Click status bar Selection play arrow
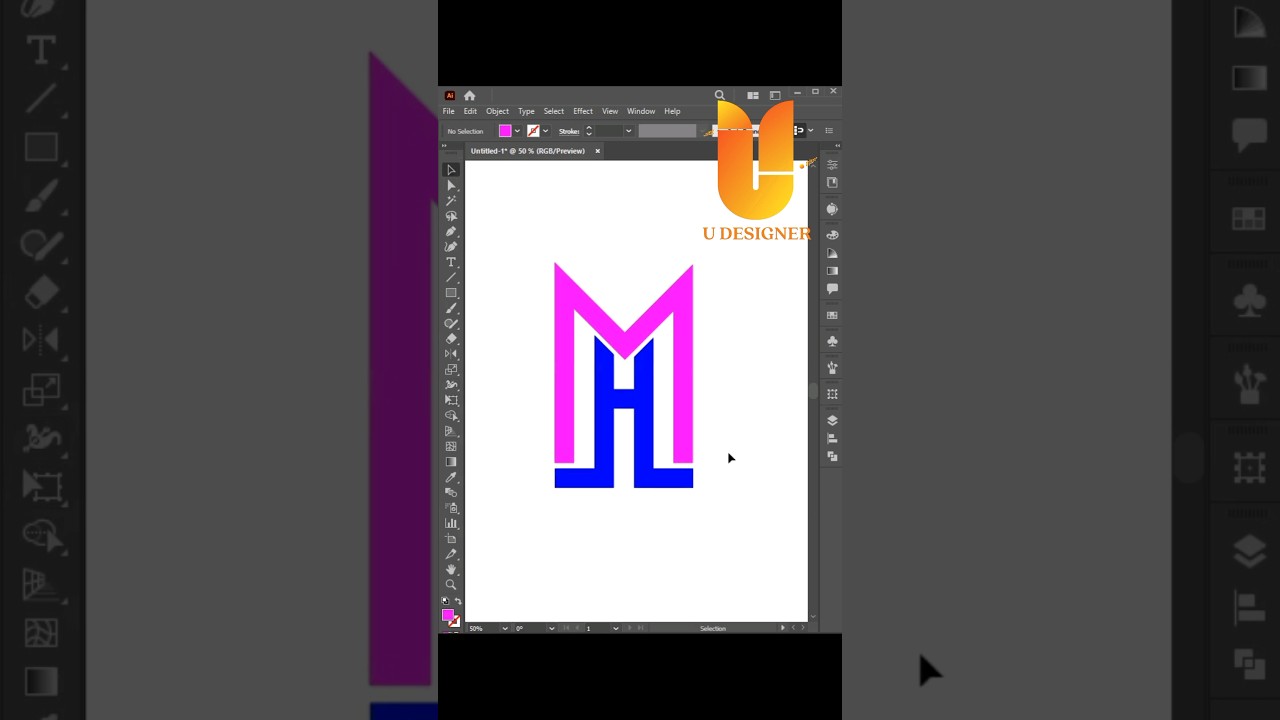Viewport: 1280px width, 720px height. click(783, 628)
